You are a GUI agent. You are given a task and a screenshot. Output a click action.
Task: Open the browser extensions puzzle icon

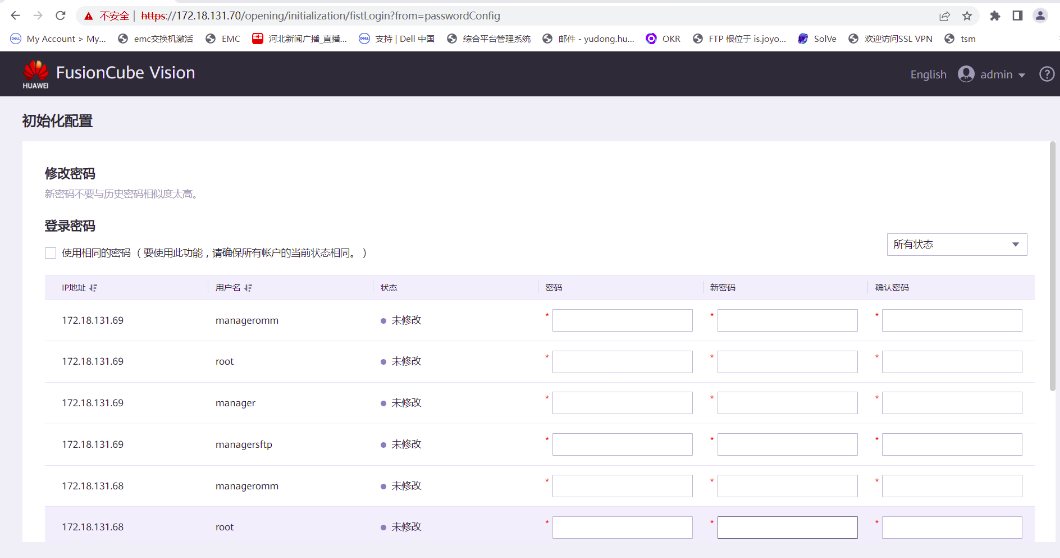pos(995,16)
